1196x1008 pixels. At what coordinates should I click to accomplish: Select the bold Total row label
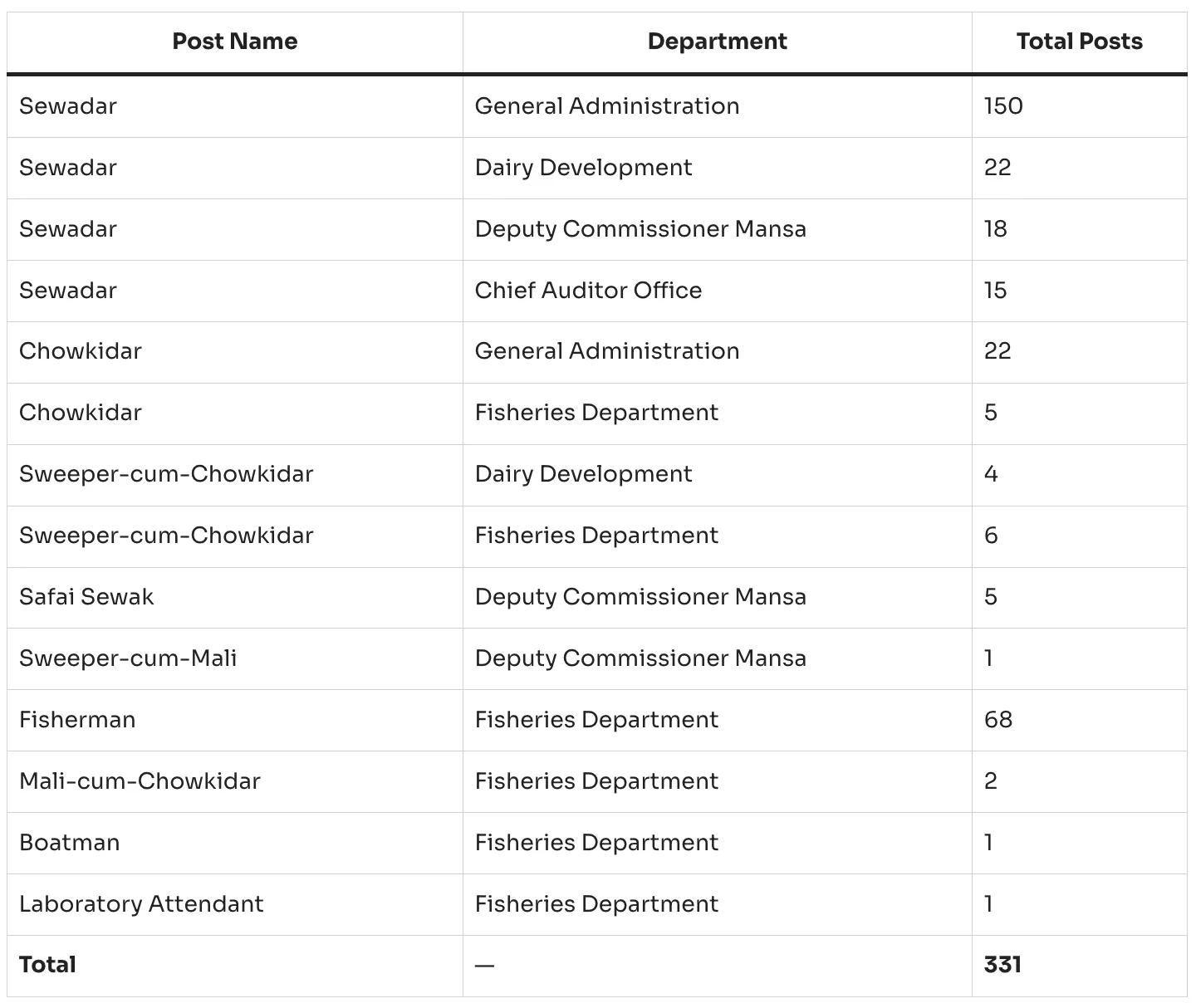(47, 965)
